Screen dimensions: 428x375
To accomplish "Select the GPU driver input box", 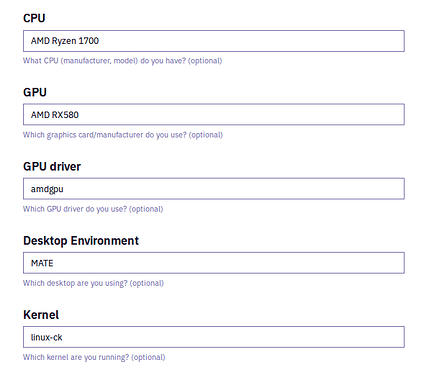I will (x=214, y=189).
